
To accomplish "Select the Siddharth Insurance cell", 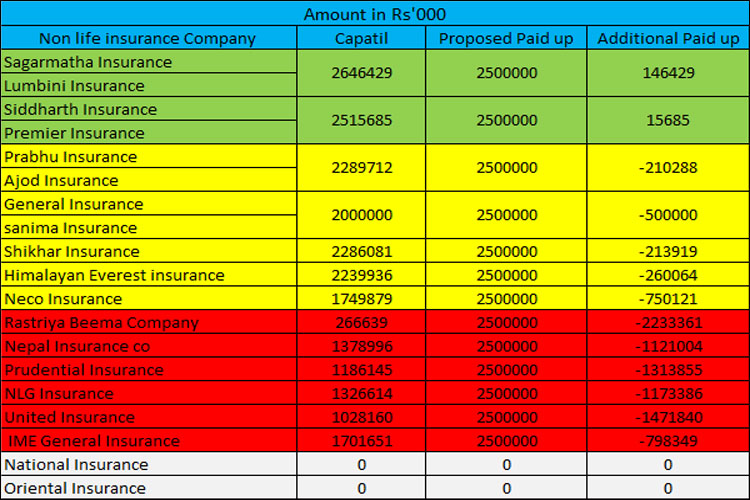I will coord(80,109).
